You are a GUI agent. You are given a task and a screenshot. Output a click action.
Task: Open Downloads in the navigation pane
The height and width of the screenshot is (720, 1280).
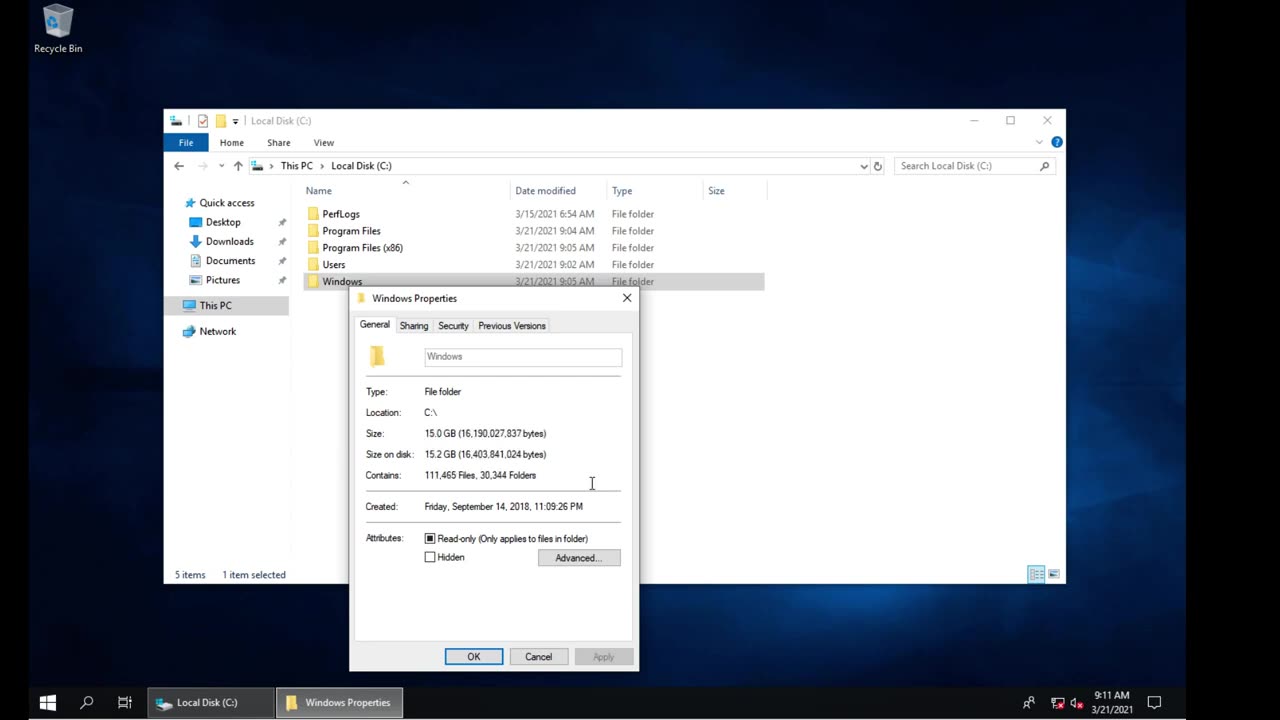(229, 241)
